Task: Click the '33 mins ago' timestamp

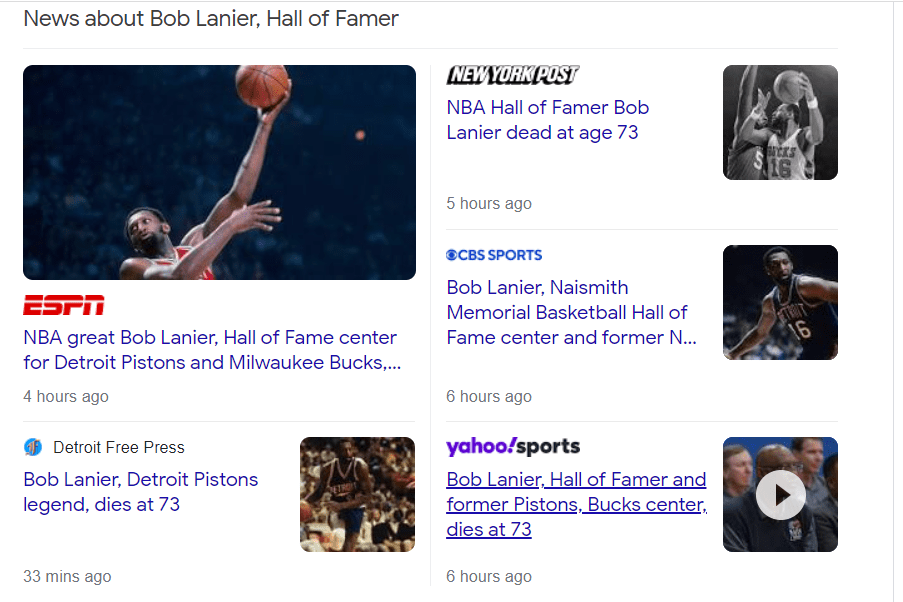Action: tap(67, 576)
